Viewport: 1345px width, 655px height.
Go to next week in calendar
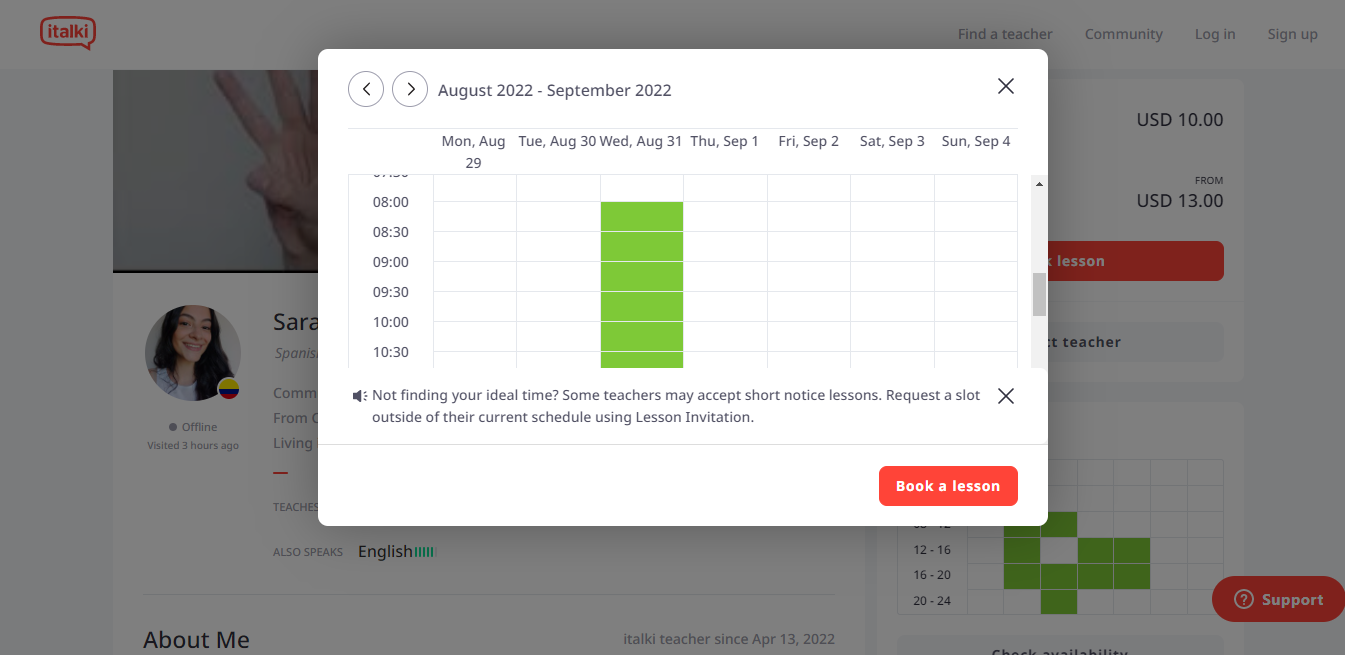point(410,89)
